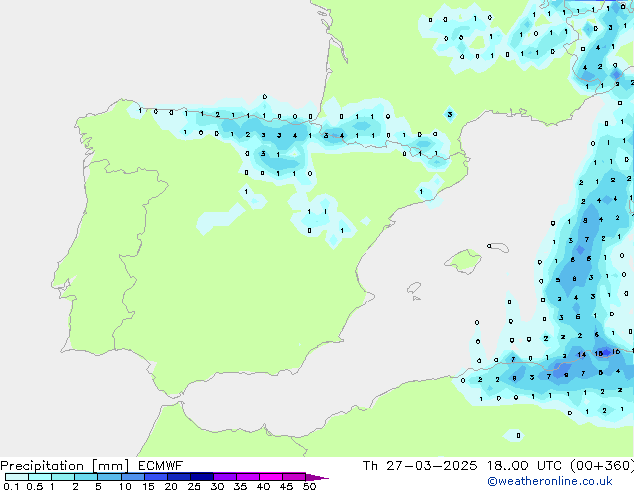This screenshot has width=634, height=490.
Task: Select the 35–40 mm legend color swatch
Action: click(x=248, y=477)
